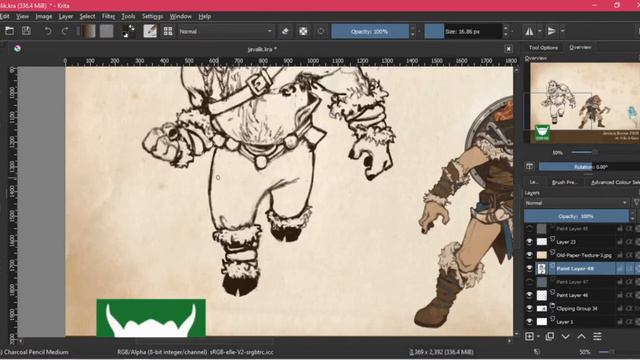Toggle horizontal mirror tool
This screenshot has height=360, width=640.
529,31
